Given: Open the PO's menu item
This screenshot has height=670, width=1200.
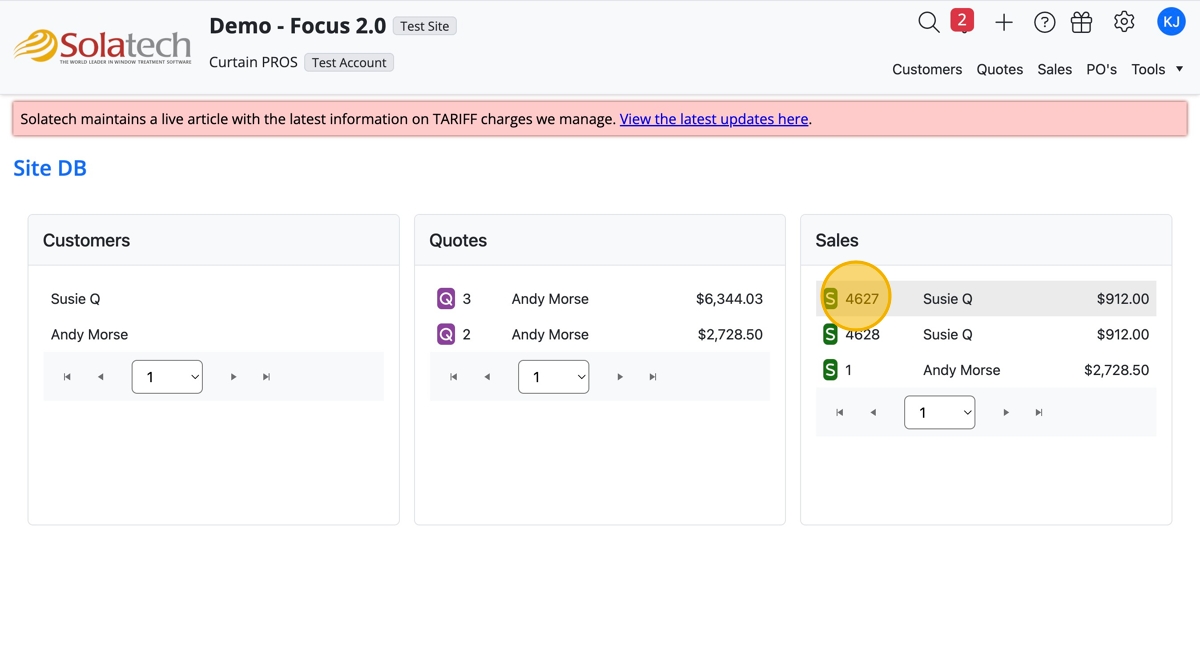Looking at the screenshot, I should 1101,69.
